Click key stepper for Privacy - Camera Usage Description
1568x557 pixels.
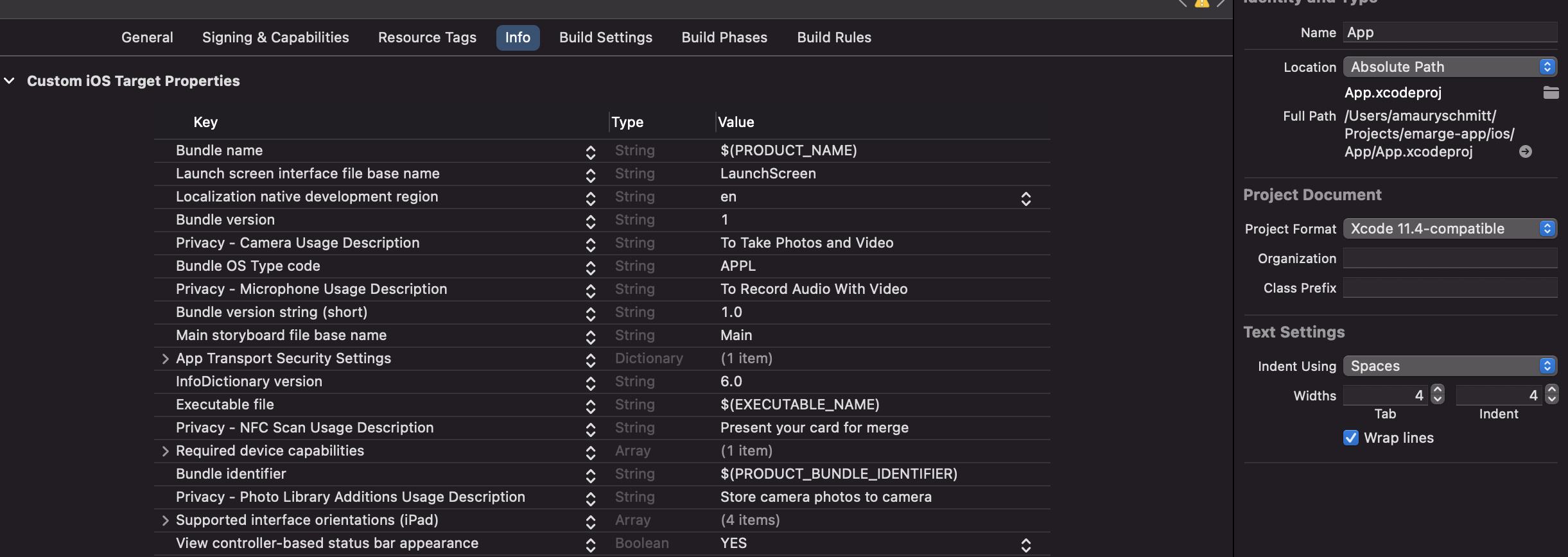pyautogui.click(x=590, y=244)
